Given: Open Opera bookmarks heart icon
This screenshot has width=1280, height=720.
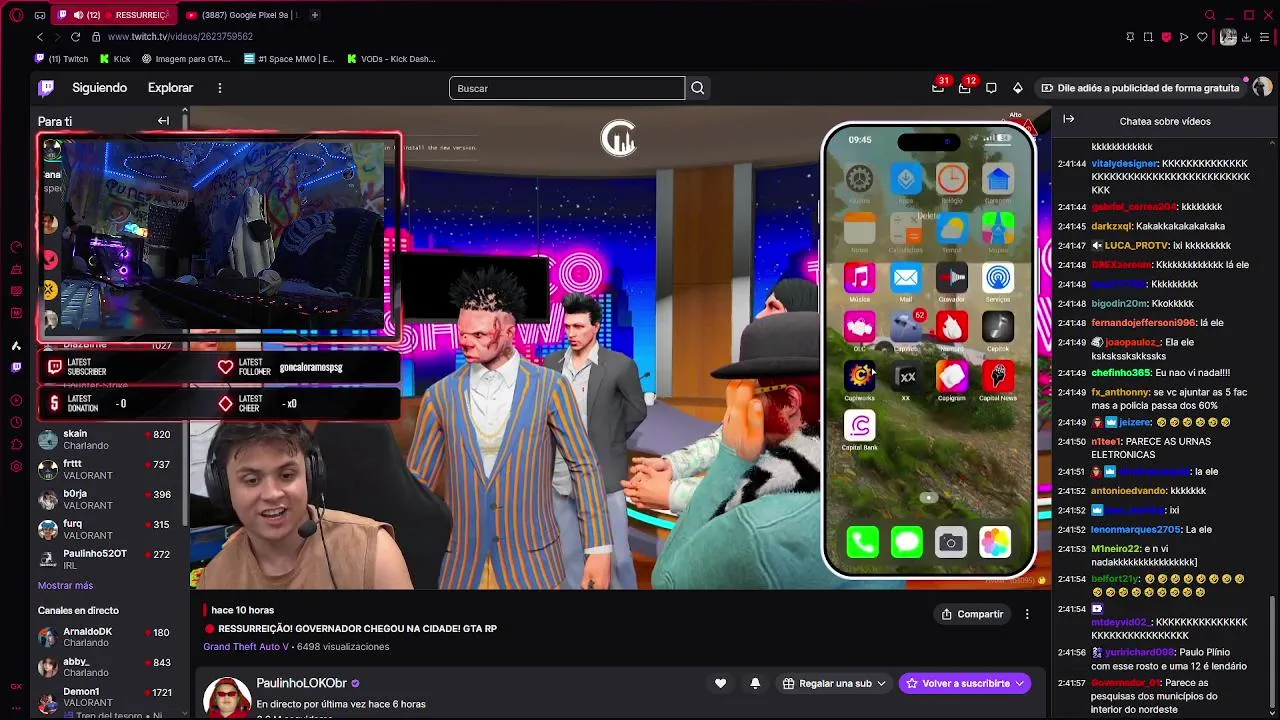Looking at the screenshot, I should click(1202, 37).
